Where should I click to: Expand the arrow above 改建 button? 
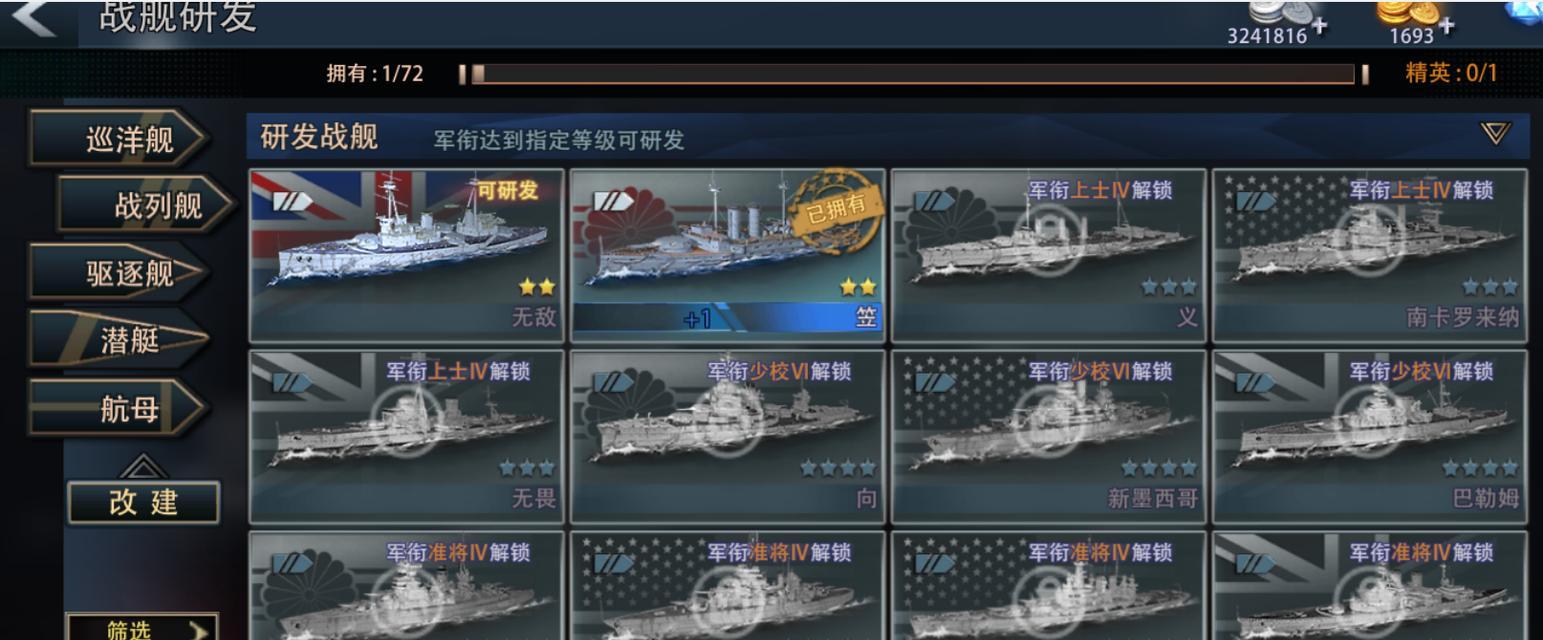[x=143, y=467]
